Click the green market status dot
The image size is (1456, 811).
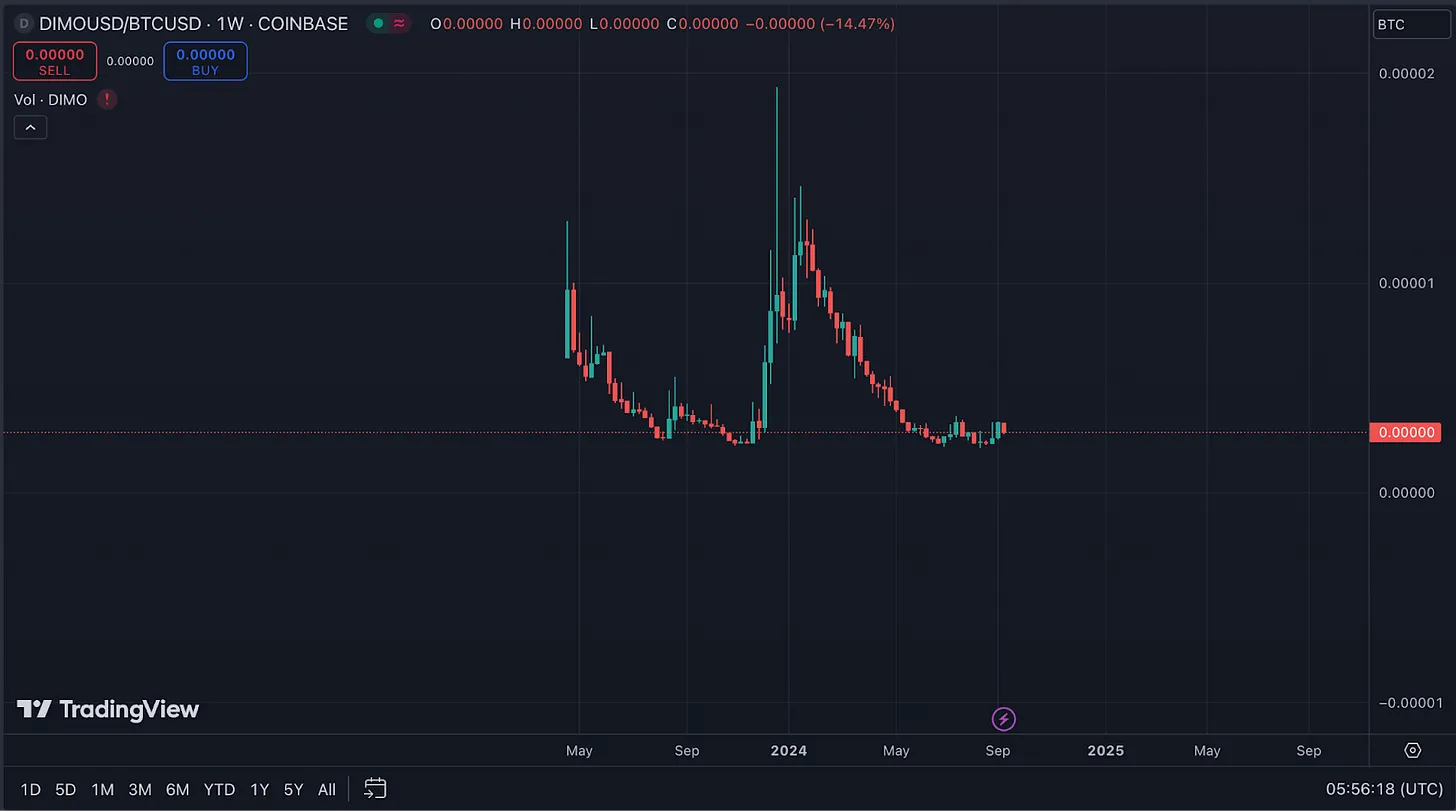pyautogui.click(x=377, y=23)
